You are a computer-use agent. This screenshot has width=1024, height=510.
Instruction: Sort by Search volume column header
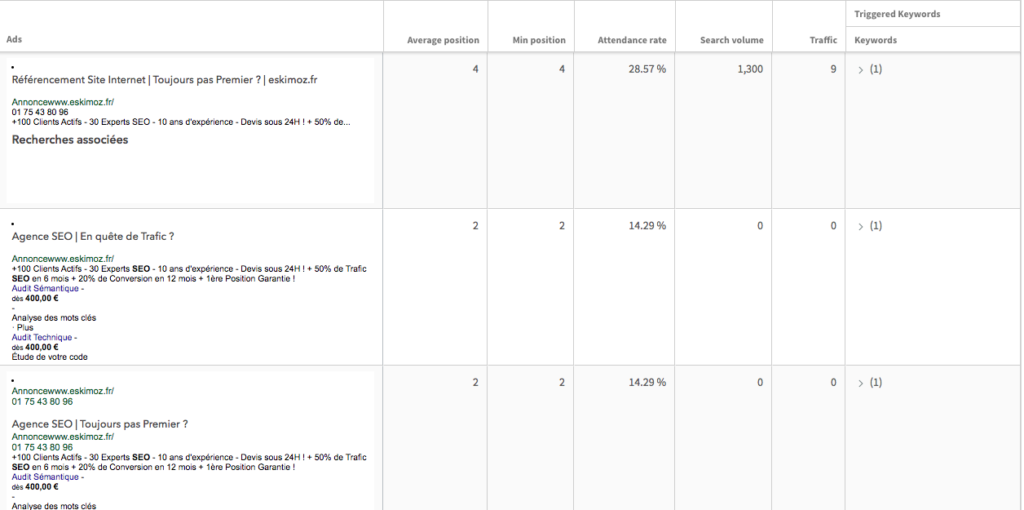[x=731, y=40]
